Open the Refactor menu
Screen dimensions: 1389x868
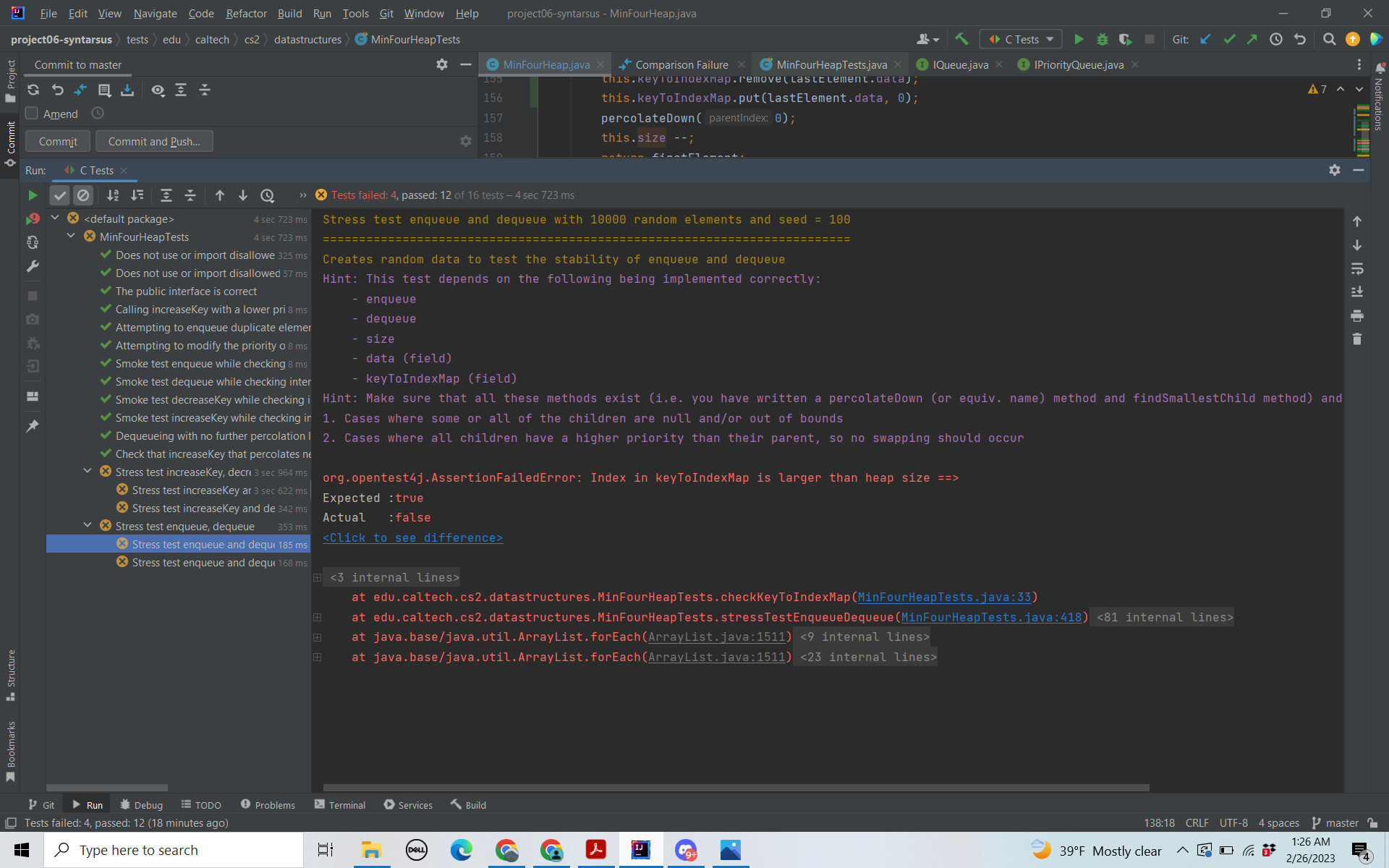coord(246,13)
